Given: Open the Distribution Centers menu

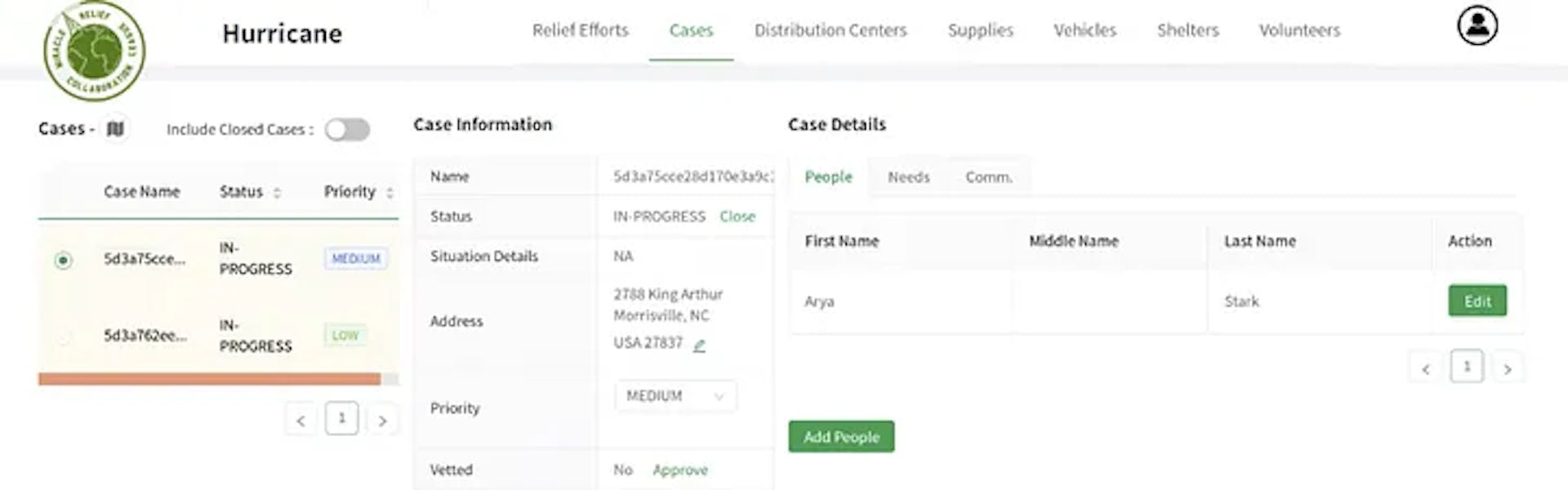Looking at the screenshot, I should 830,31.
